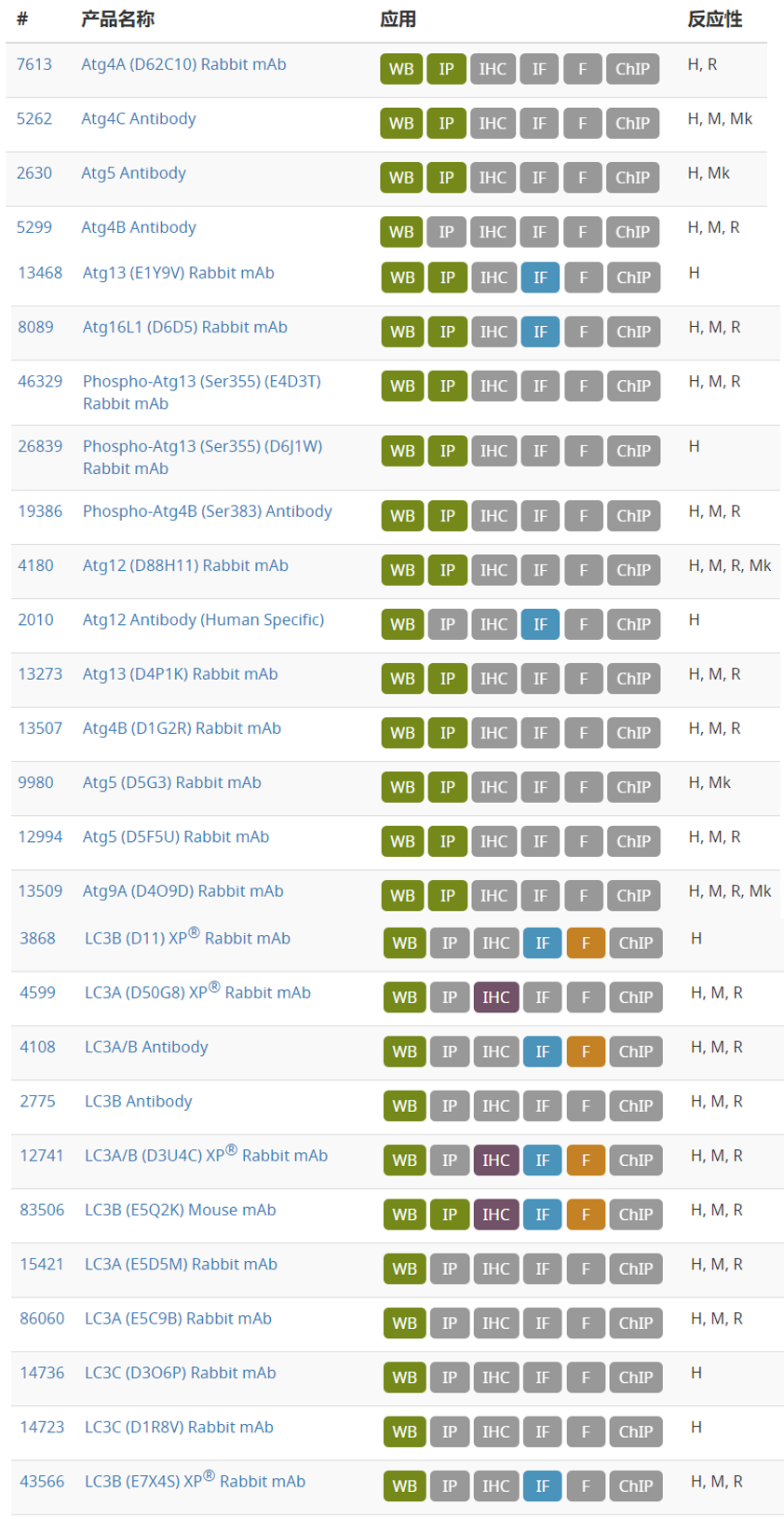Image resolution: width=784 pixels, height=1519 pixels.
Task: Click the 应用 column header
Action: tap(398, 19)
